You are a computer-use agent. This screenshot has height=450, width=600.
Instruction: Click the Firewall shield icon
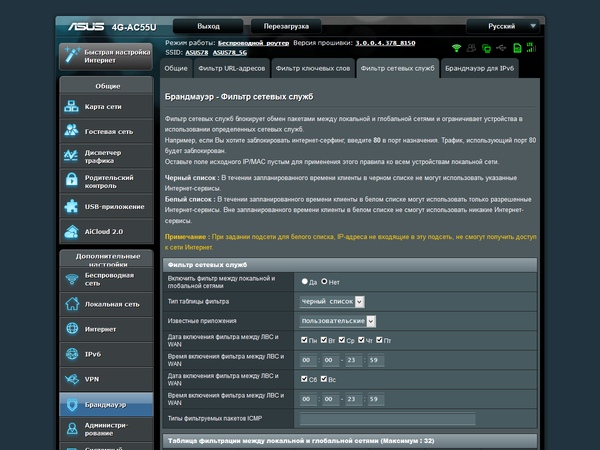point(72,404)
